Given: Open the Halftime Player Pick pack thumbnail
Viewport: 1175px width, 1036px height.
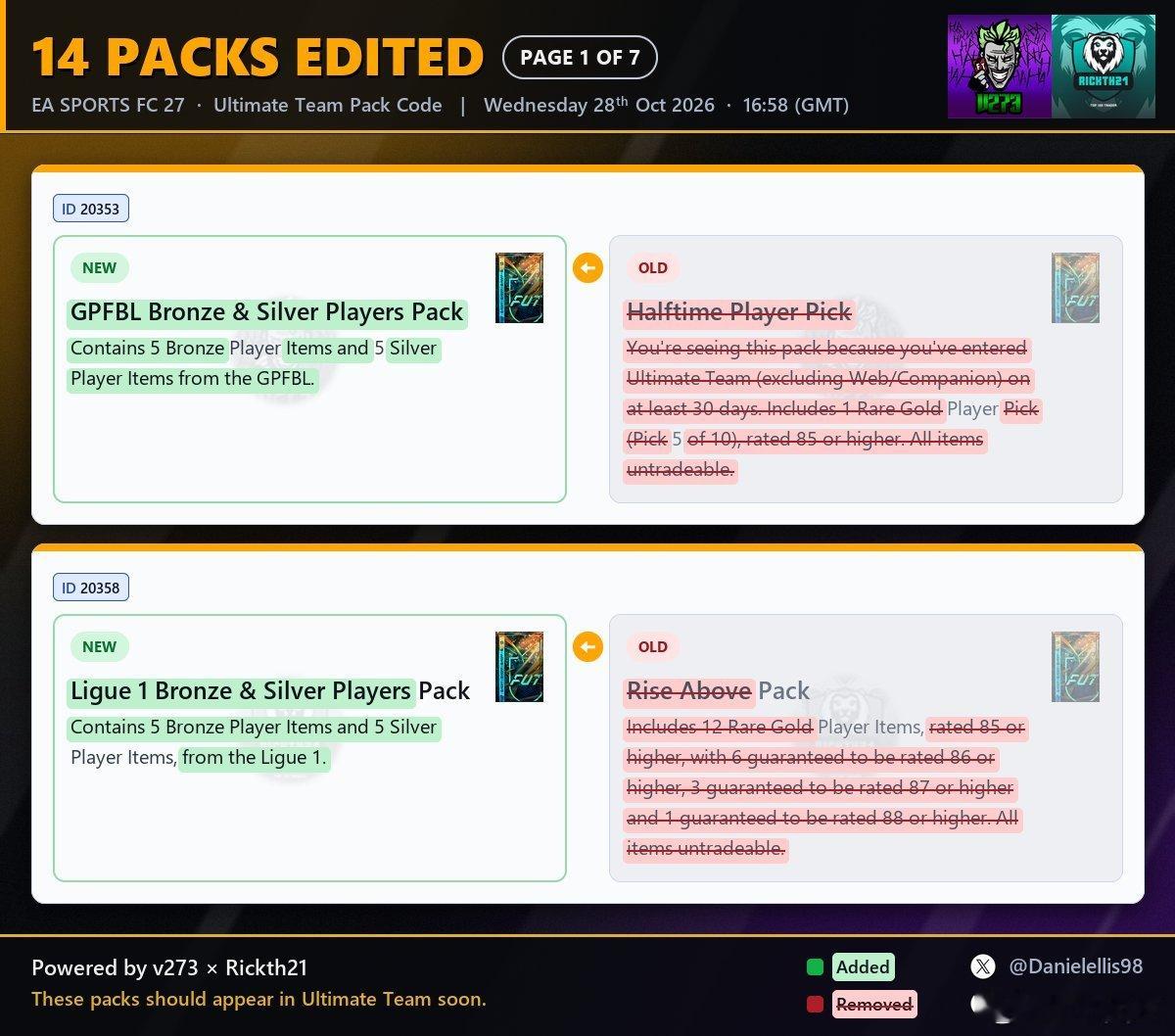Looking at the screenshot, I should tap(1075, 288).
